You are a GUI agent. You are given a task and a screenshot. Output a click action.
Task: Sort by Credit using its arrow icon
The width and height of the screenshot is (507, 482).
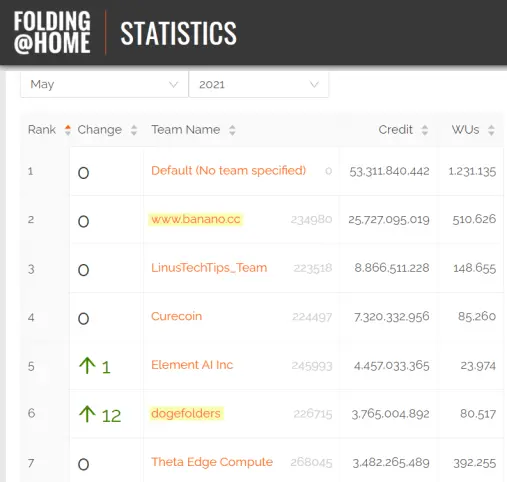pyautogui.click(x=425, y=130)
